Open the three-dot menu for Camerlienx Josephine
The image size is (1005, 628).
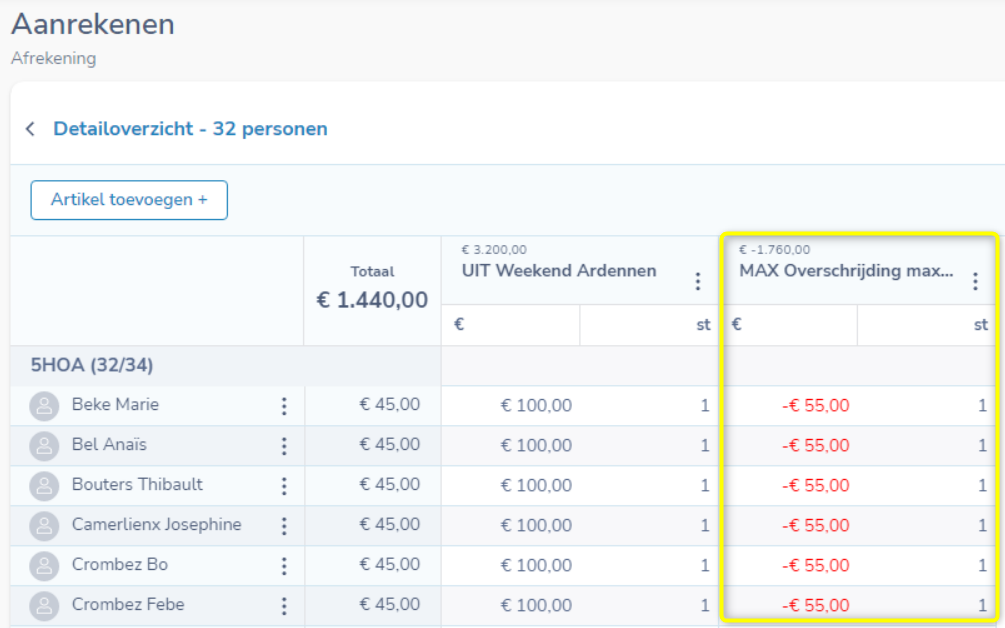284,526
